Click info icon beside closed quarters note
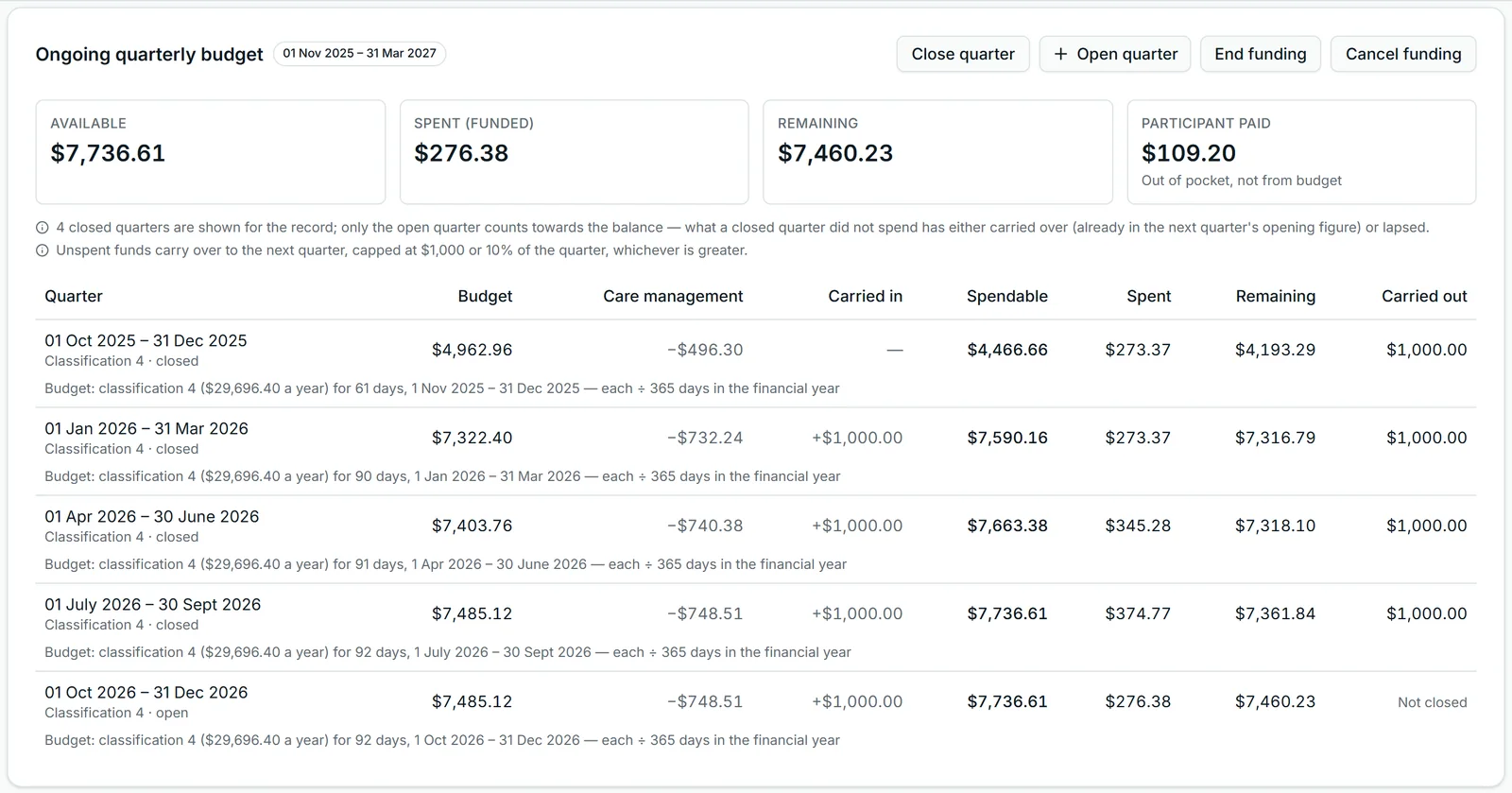This screenshot has height=793, width=1512. 43,228
